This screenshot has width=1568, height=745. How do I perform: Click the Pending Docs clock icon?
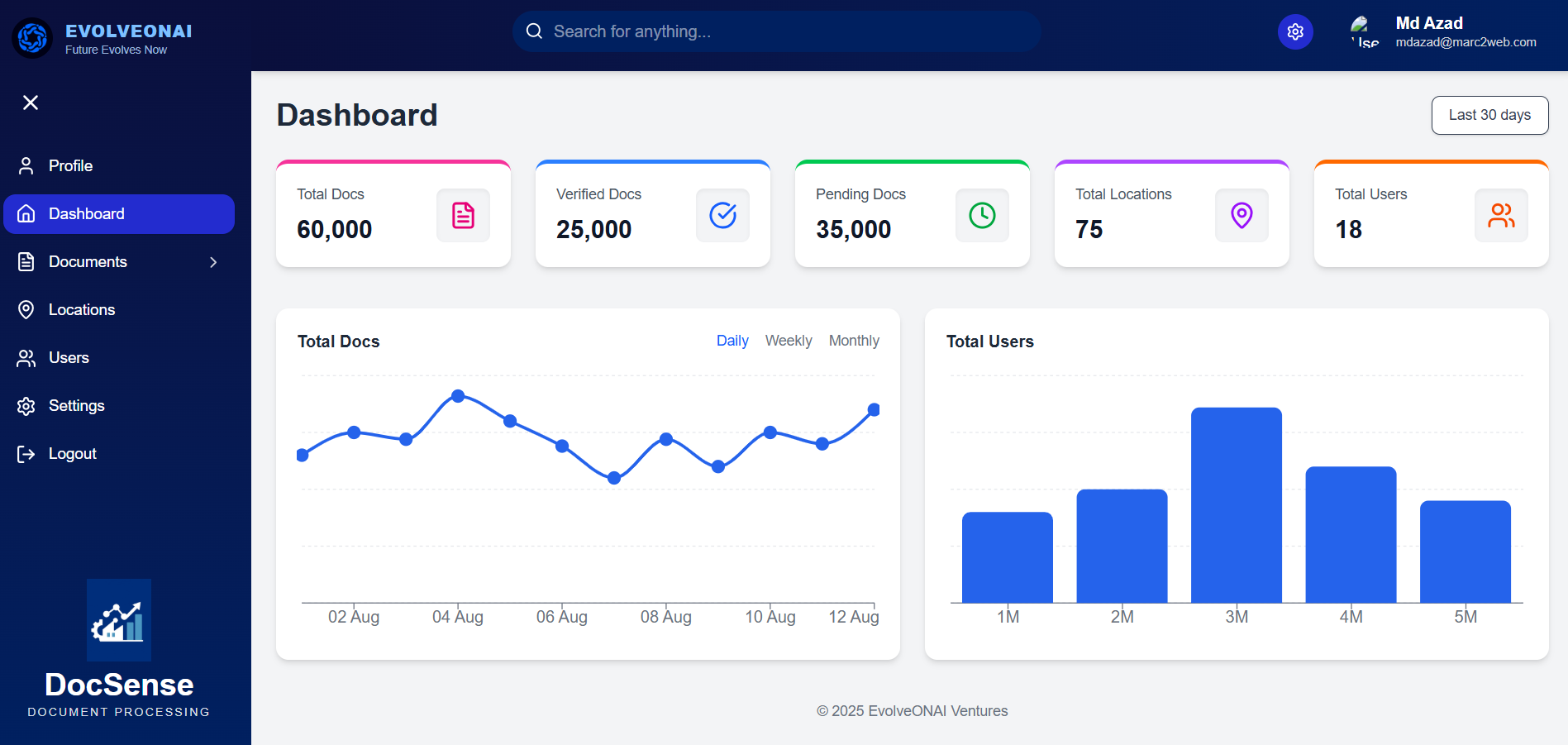click(x=982, y=216)
